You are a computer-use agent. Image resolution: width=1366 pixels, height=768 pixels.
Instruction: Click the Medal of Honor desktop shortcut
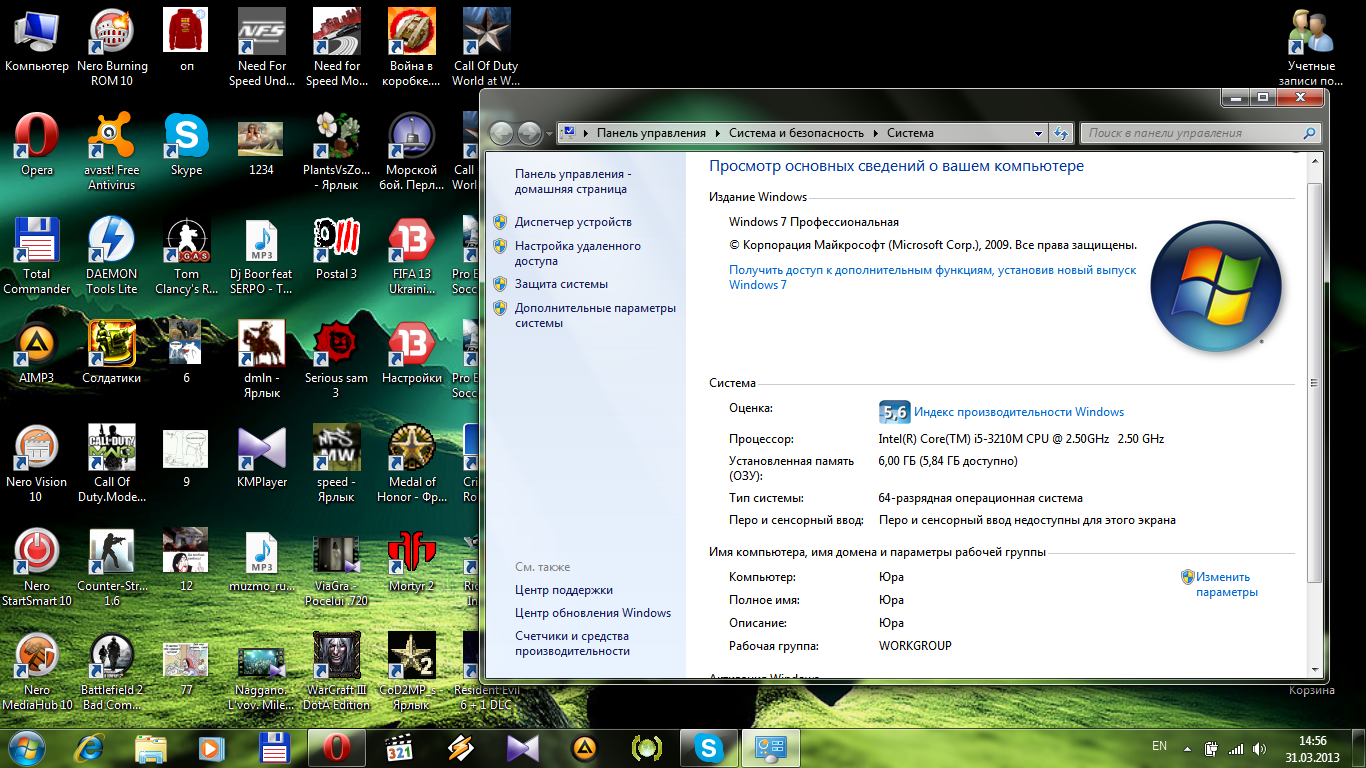coord(411,463)
